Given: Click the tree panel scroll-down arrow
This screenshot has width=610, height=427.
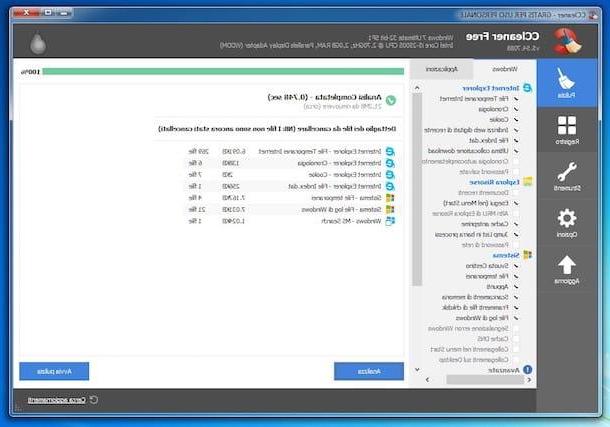Looking at the screenshot, I should click(x=417, y=369).
